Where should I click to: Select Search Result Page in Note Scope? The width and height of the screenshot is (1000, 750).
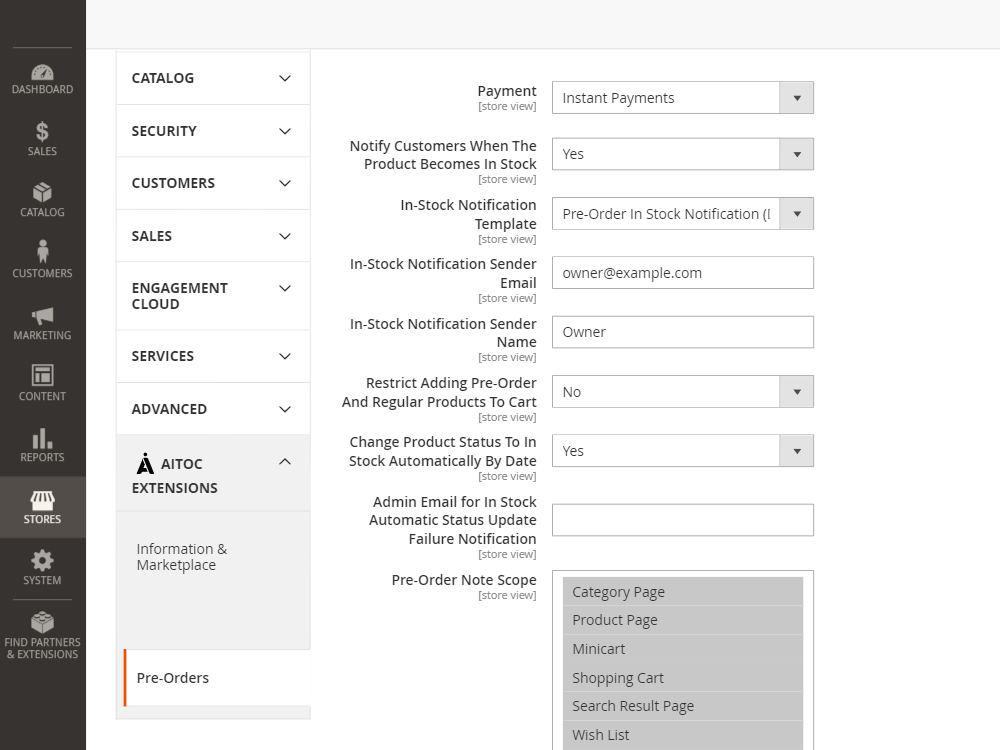[x=682, y=706]
